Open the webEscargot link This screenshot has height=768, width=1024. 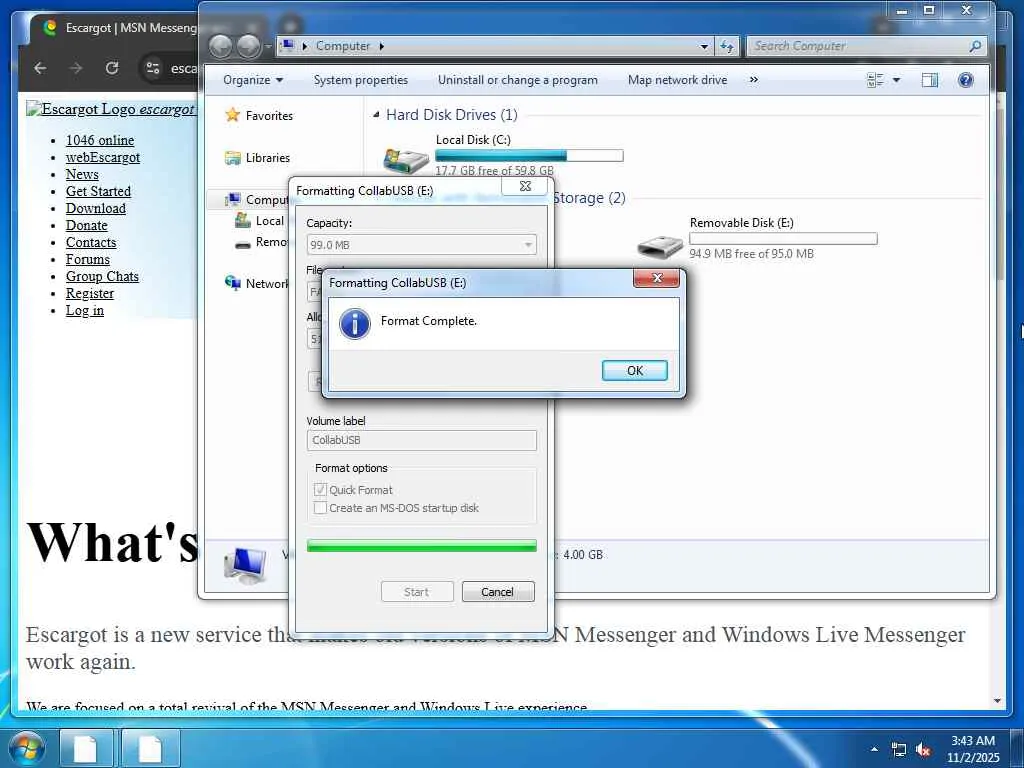103,157
